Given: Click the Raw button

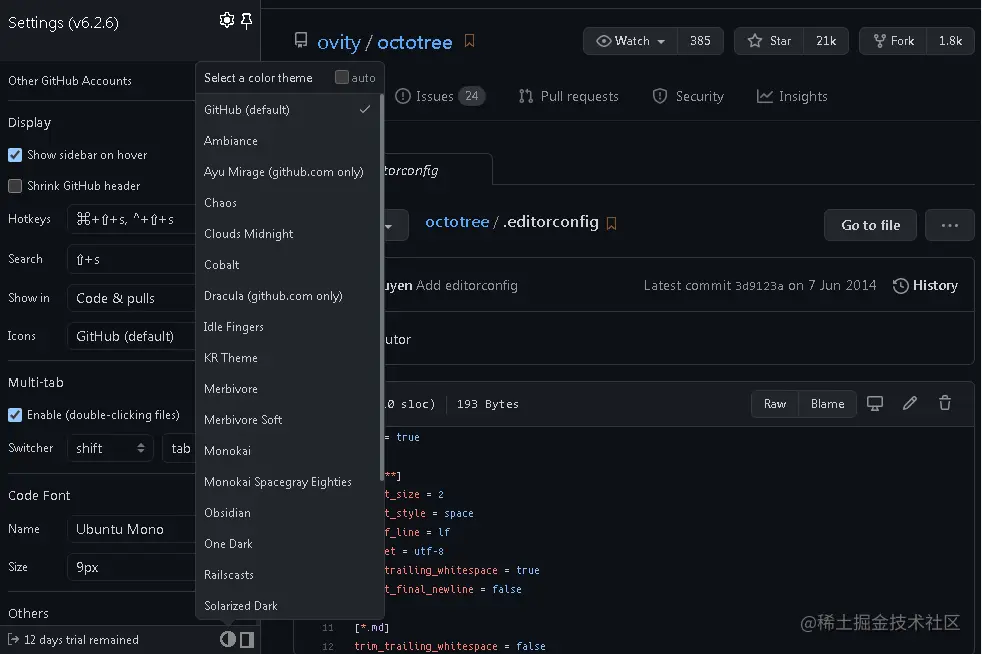Looking at the screenshot, I should [775, 404].
